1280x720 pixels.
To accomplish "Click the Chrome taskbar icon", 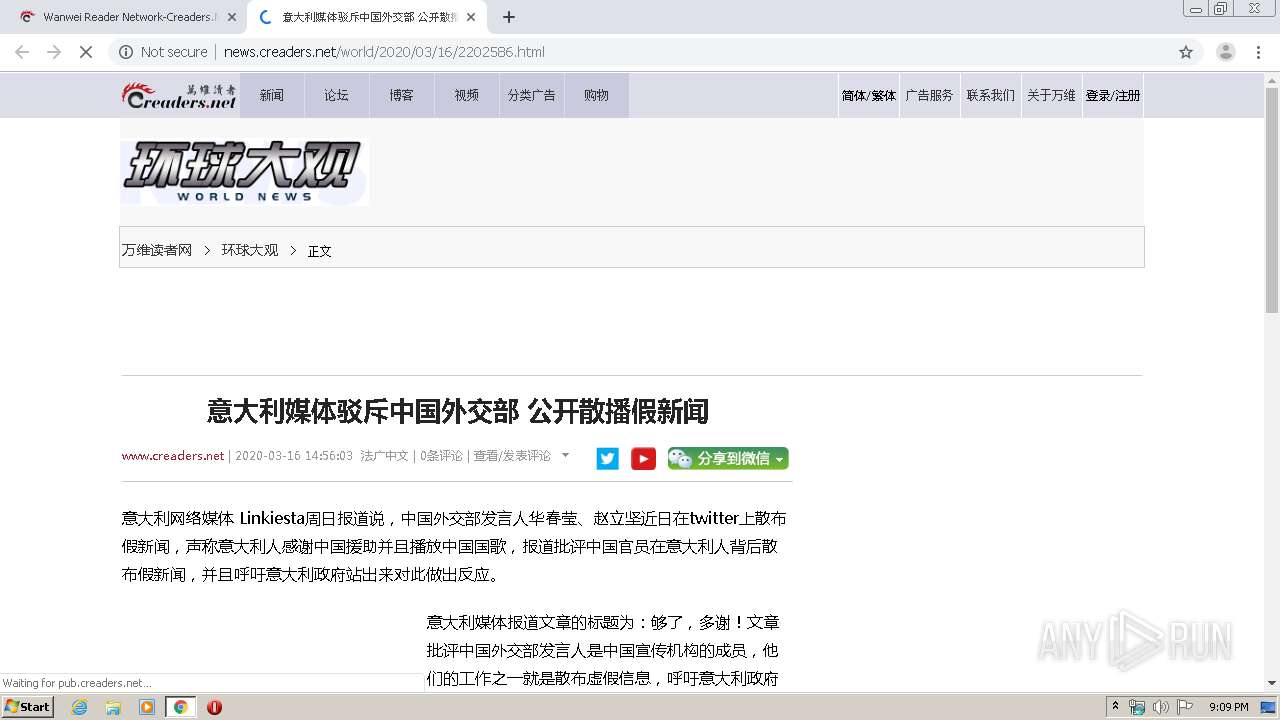I will 180,707.
